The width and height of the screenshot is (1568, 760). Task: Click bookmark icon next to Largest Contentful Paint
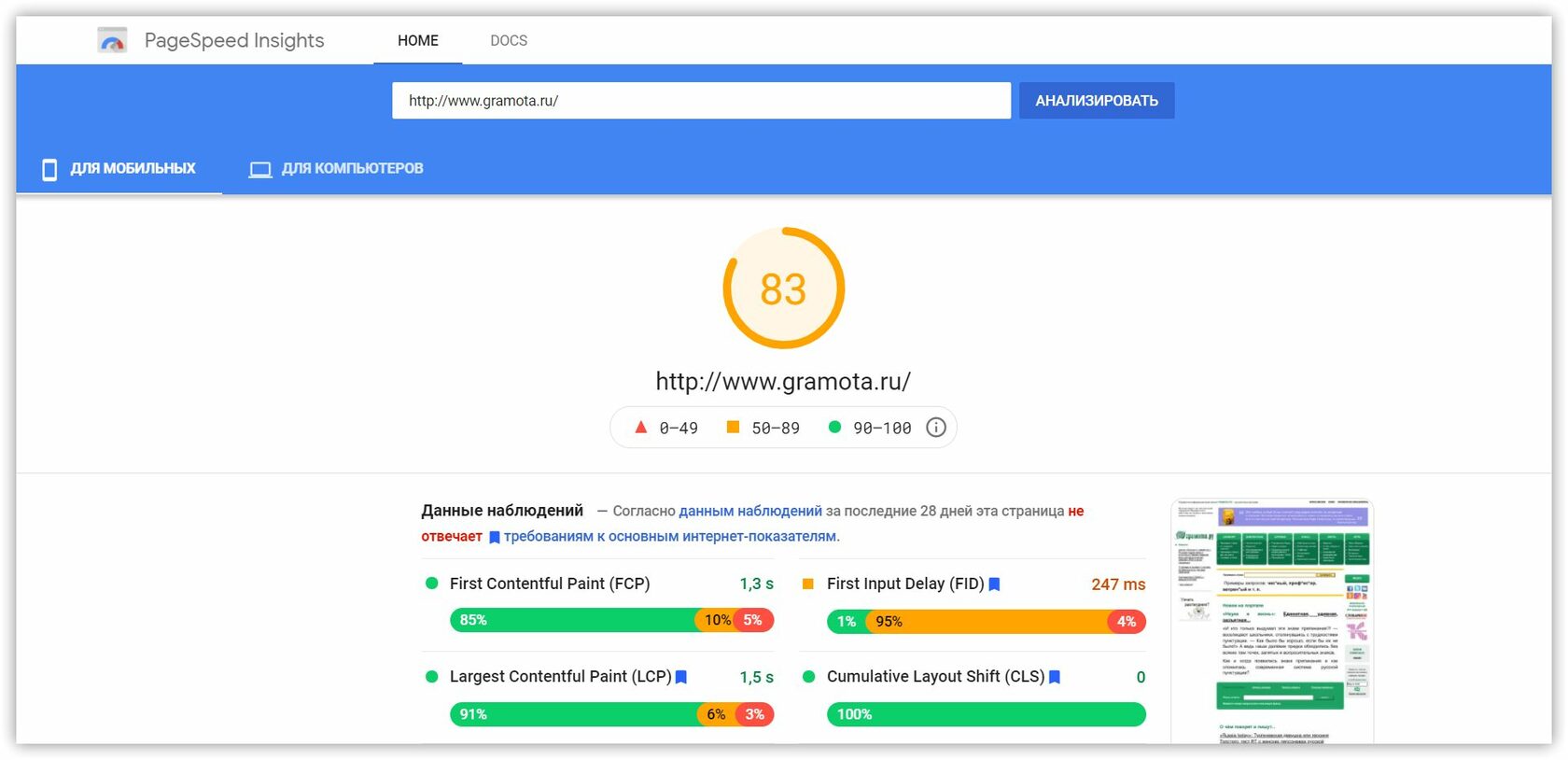(x=681, y=677)
